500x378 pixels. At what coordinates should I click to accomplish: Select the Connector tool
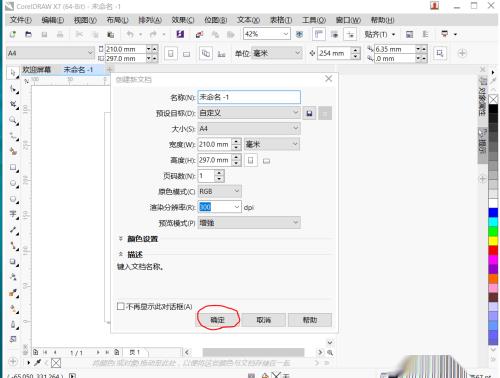13,246
